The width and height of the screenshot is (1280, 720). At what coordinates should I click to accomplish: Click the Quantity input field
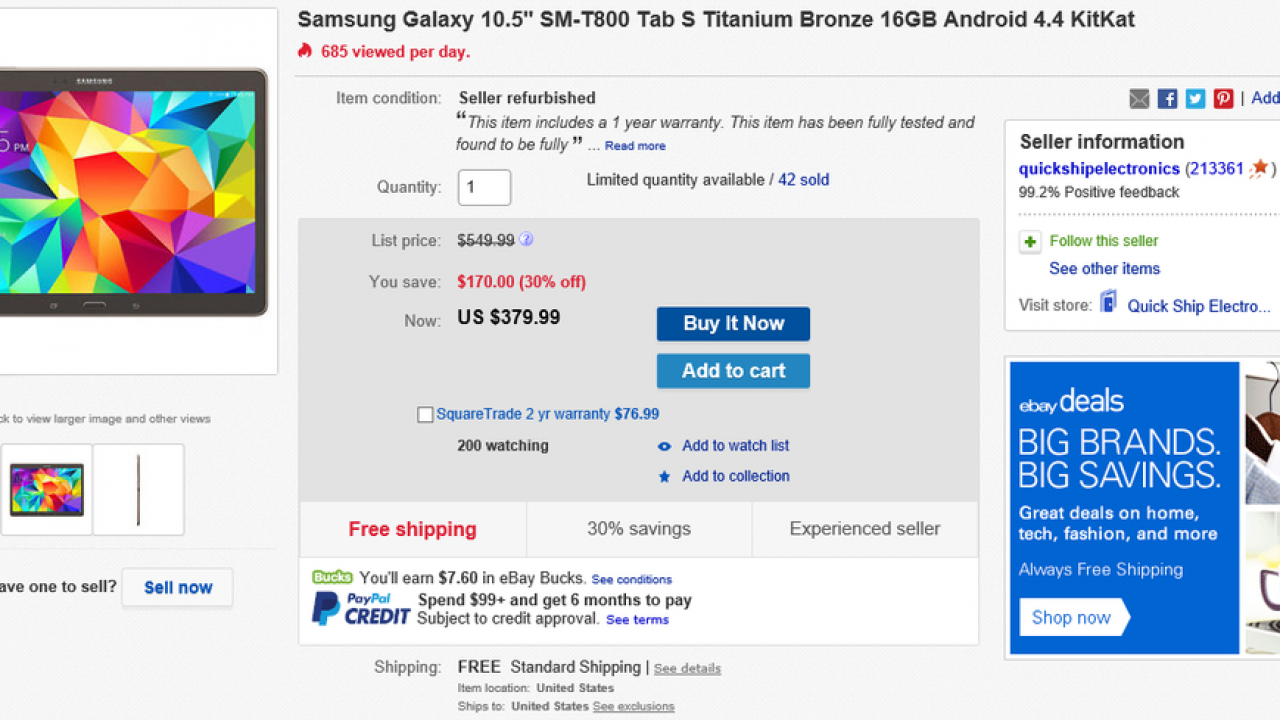click(x=484, y=188)
